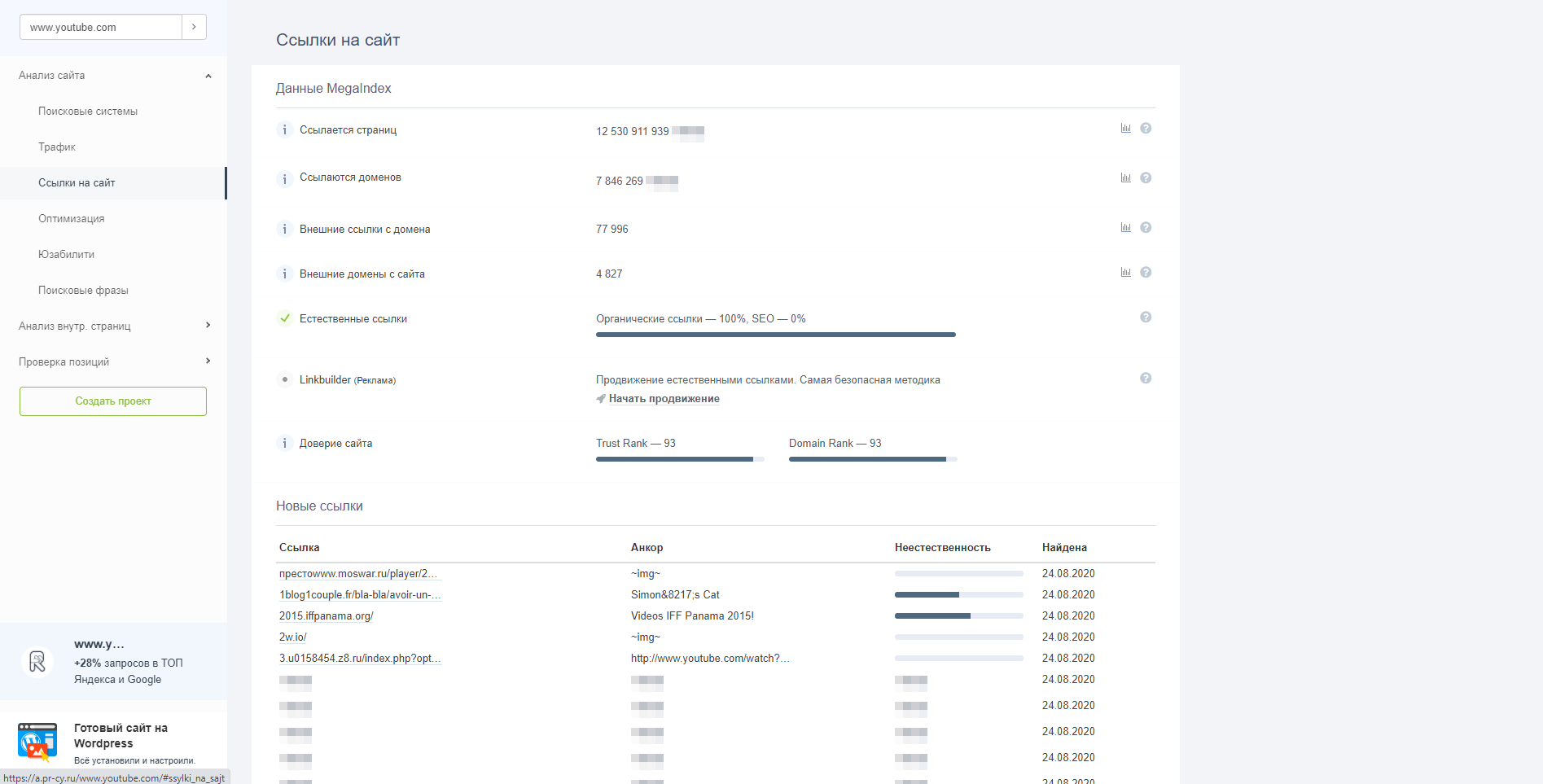Open chart for Внешние ссылки с домена

pyautogui.click(x=1125, y=227)
